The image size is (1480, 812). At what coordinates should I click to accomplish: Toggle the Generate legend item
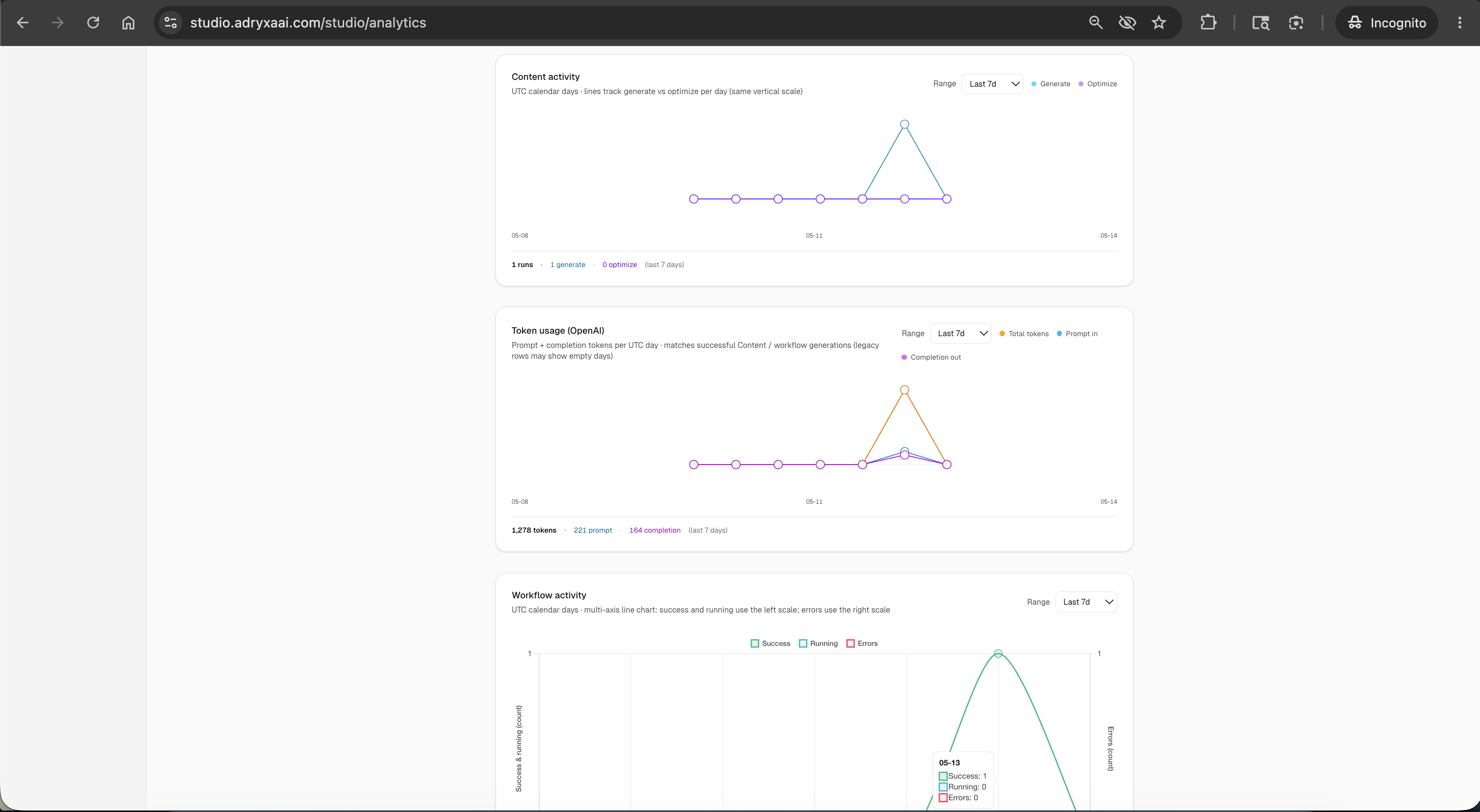pyautogui.click(x=1050, y=84)
